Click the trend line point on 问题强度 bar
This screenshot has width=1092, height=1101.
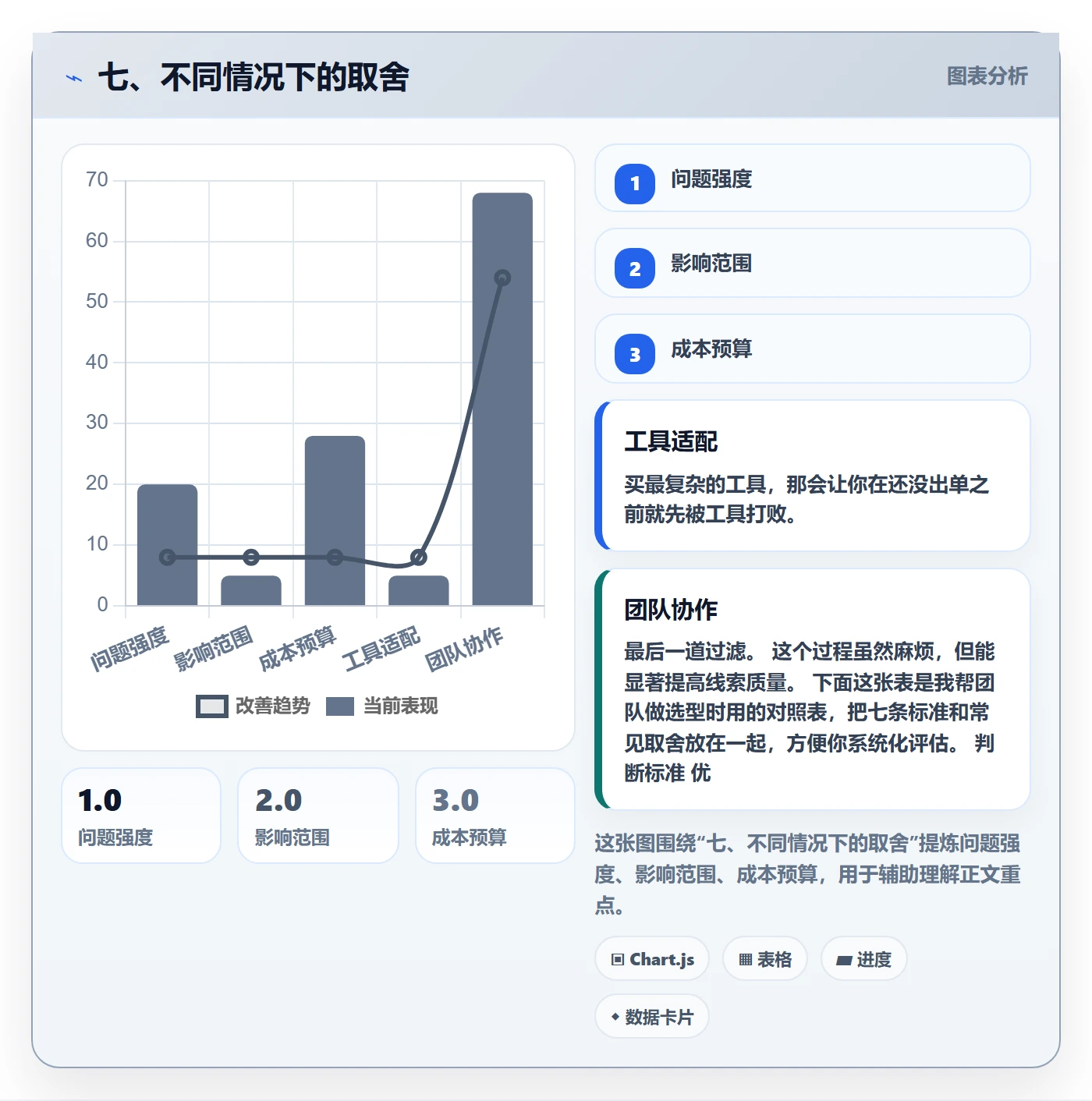pyautogui.click(x=167, y=557)
